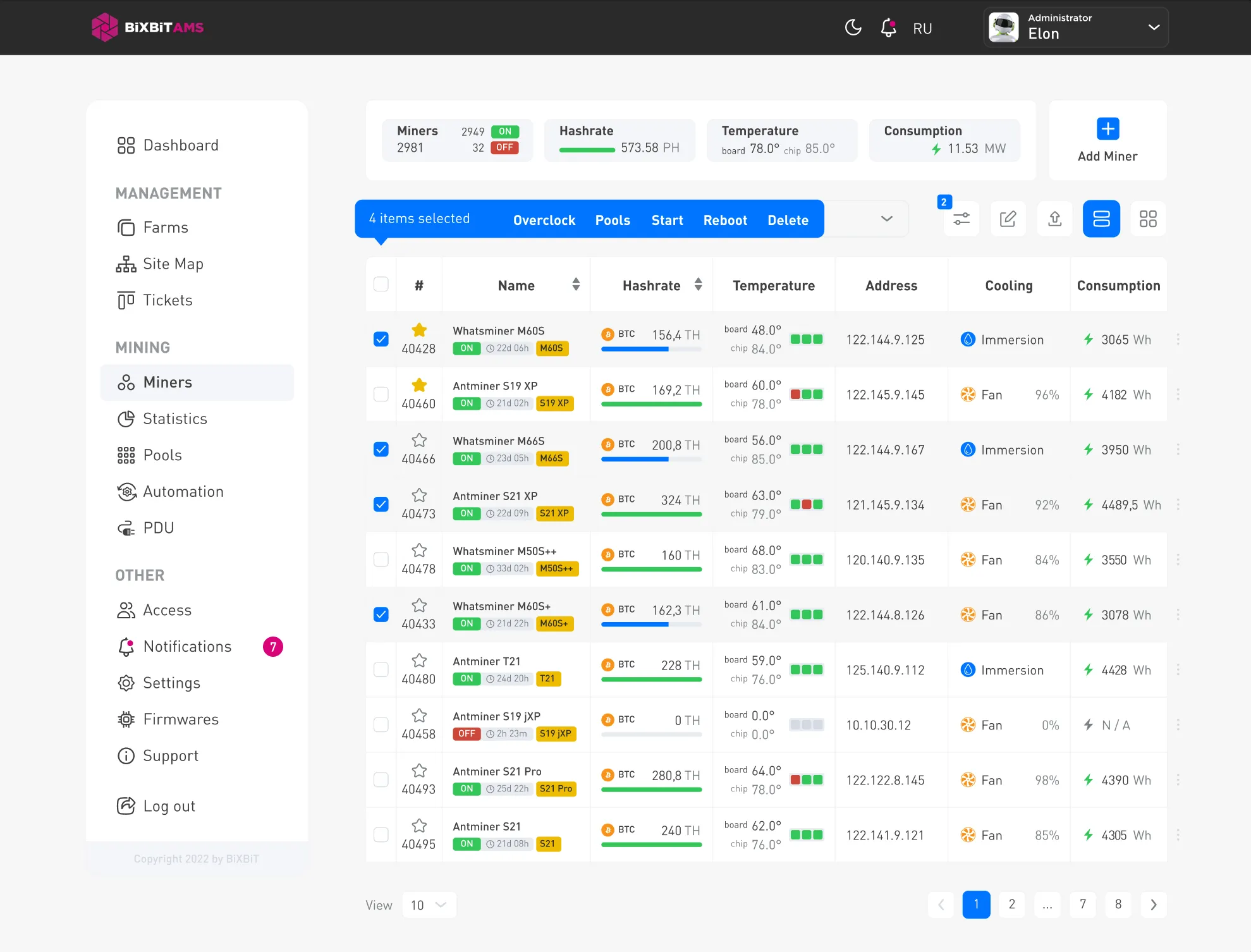The image size is (1251, 952).
Task: Open Automation in the sidebar
Action: 171,491
